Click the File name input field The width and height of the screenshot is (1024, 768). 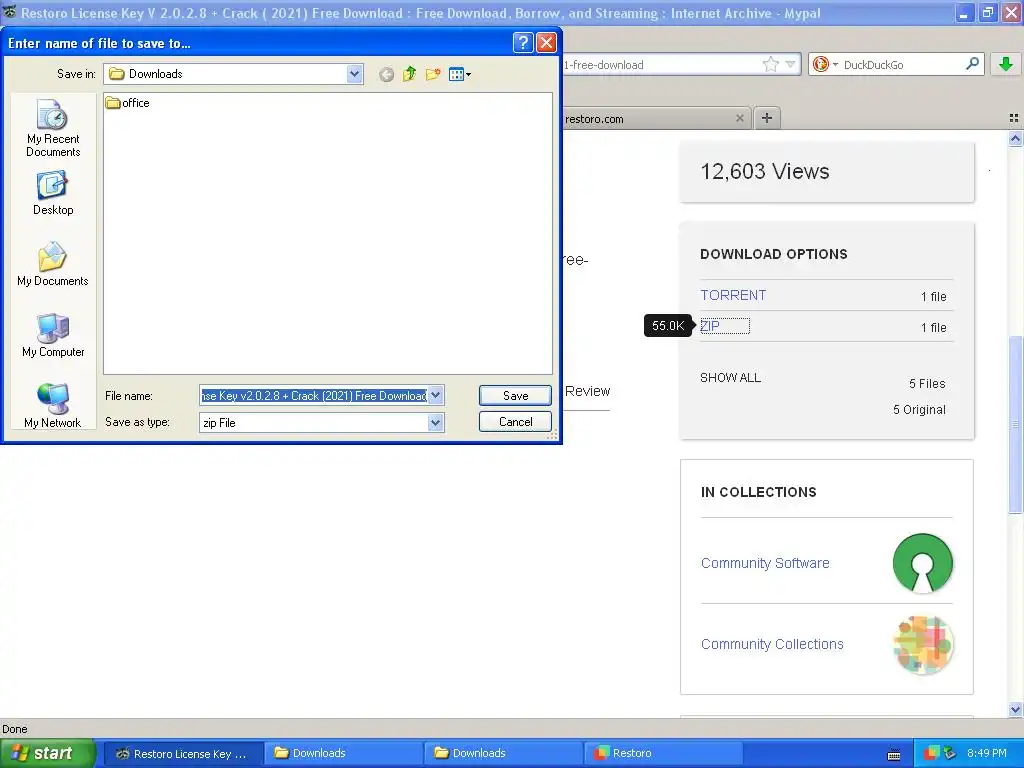[313, 396]
